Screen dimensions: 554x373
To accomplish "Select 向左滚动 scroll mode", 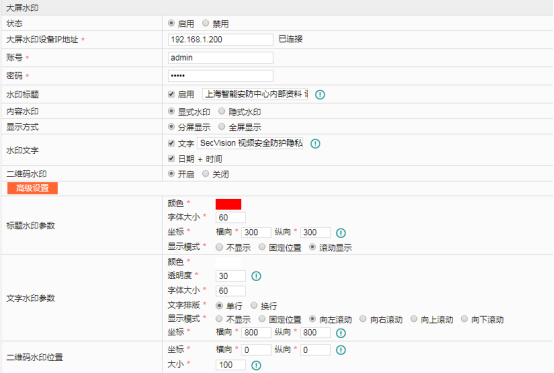I will coord(312,319).
